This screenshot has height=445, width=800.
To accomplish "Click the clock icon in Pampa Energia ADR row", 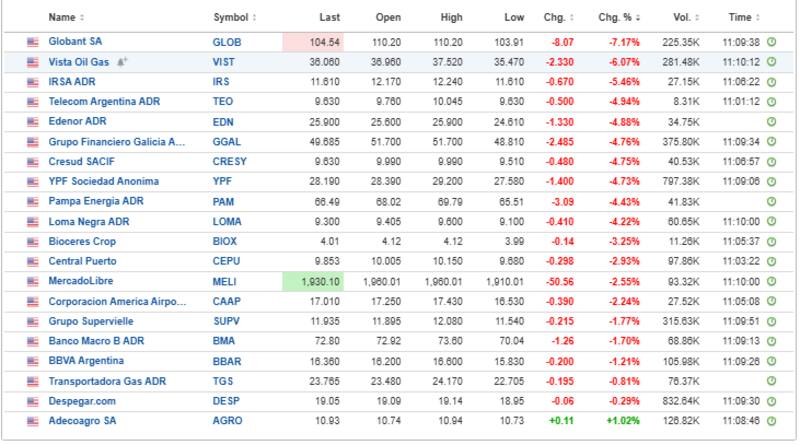I will coord(771,203).
